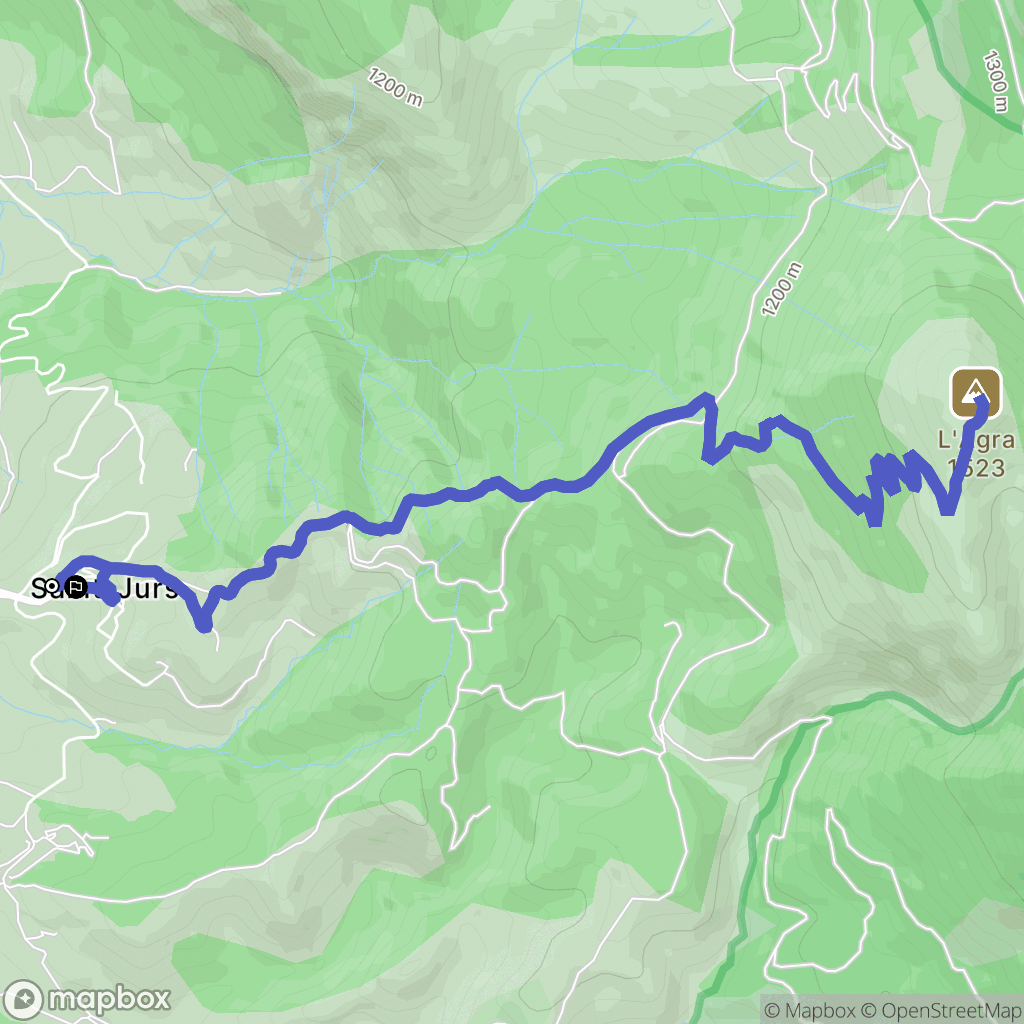Viewport: 1024px width, 1024px height.
Task: Click the L'Agra summit name label
Action: (x=976, y=440)
